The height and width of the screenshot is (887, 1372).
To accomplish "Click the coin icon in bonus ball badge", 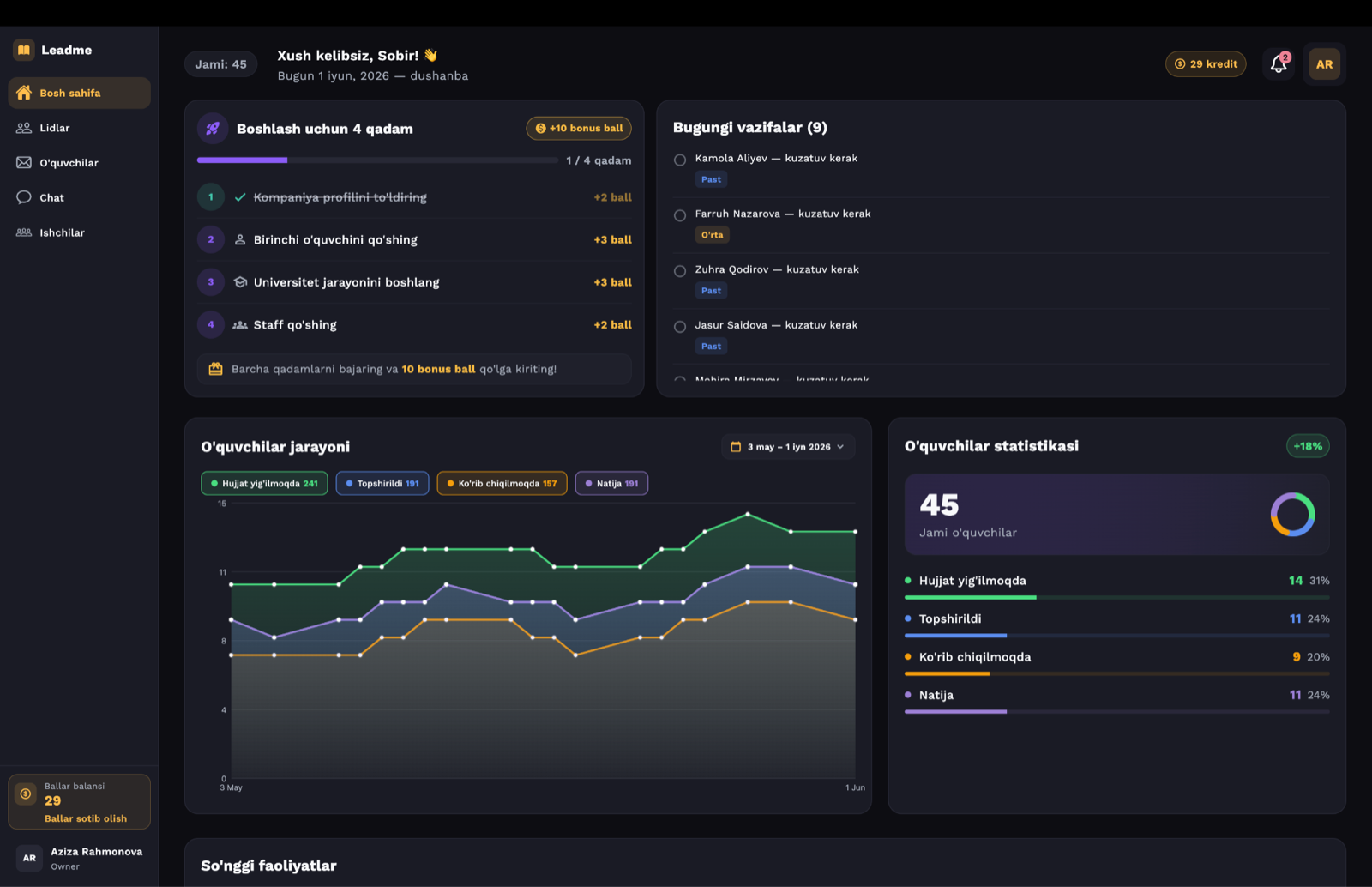I will point(540,129).
